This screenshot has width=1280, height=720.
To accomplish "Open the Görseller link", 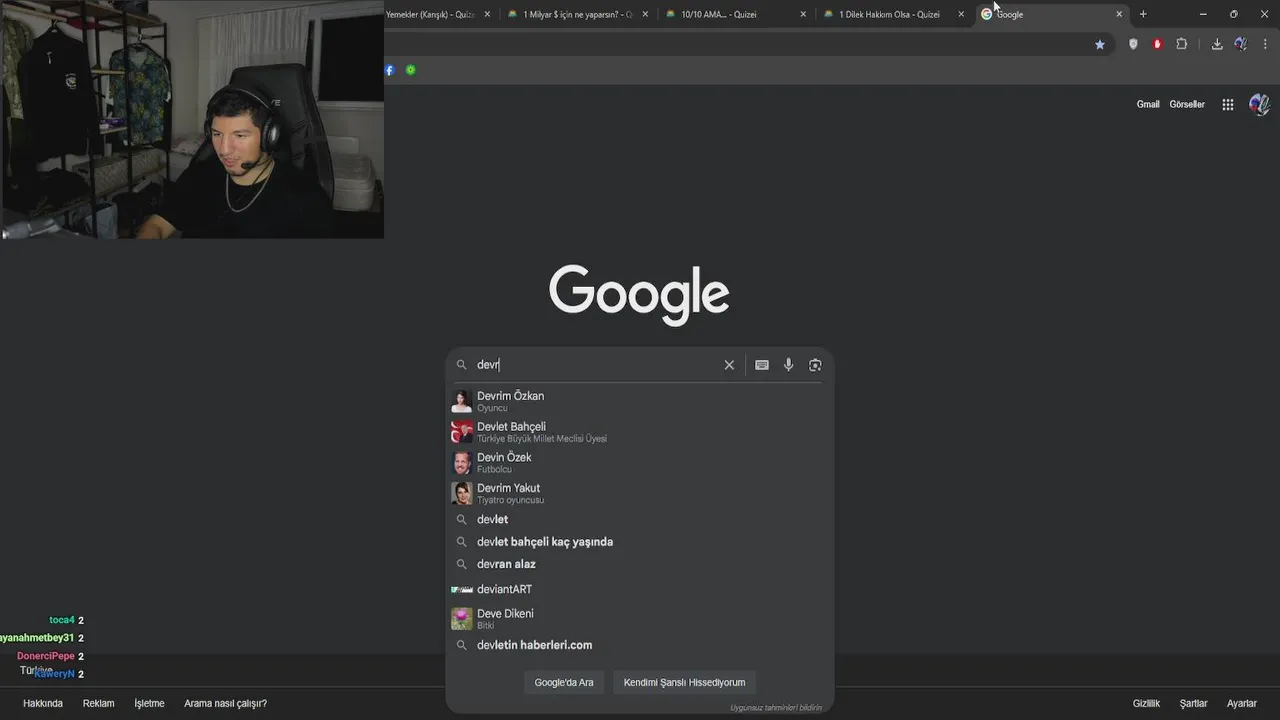I will click(1187, 104).
